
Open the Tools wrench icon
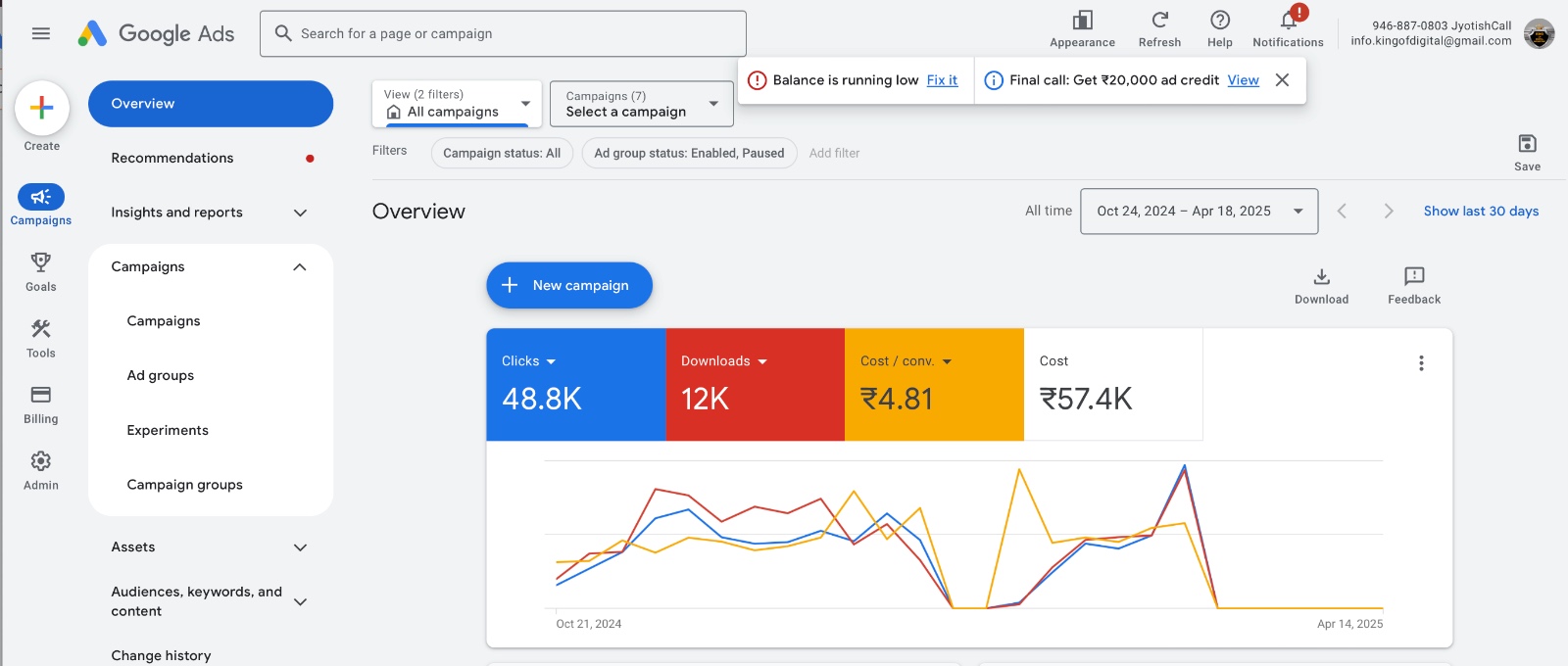pyautogui.click(x=41, y=329)
